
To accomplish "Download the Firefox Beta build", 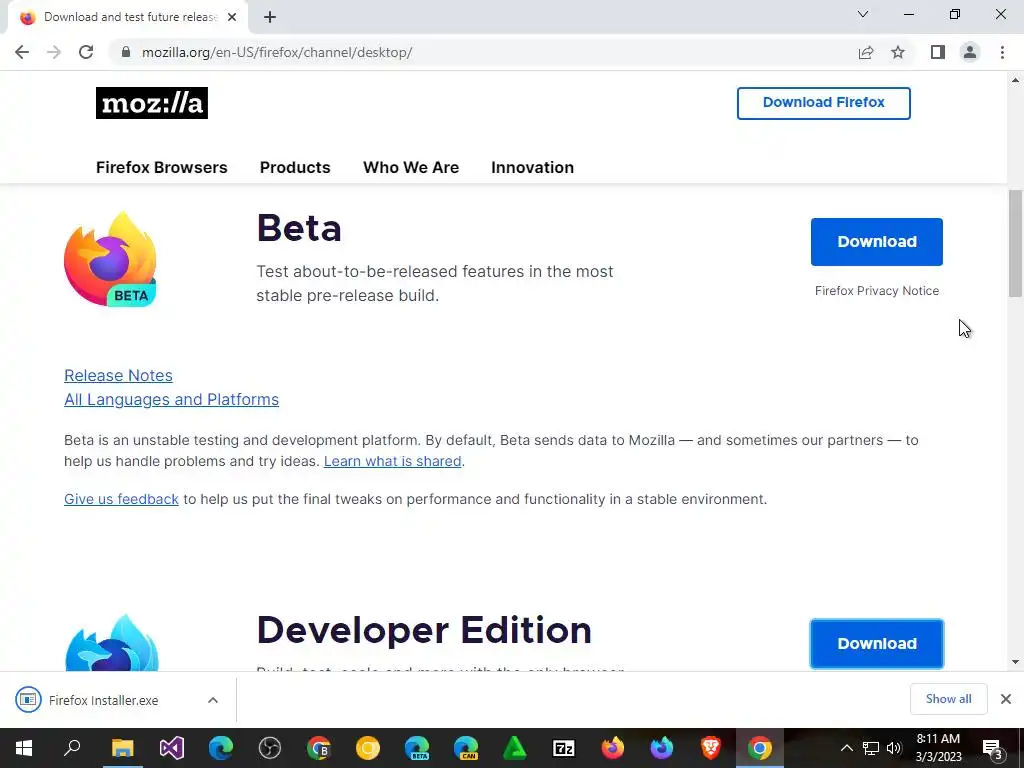I will click(x=876, y=242).
